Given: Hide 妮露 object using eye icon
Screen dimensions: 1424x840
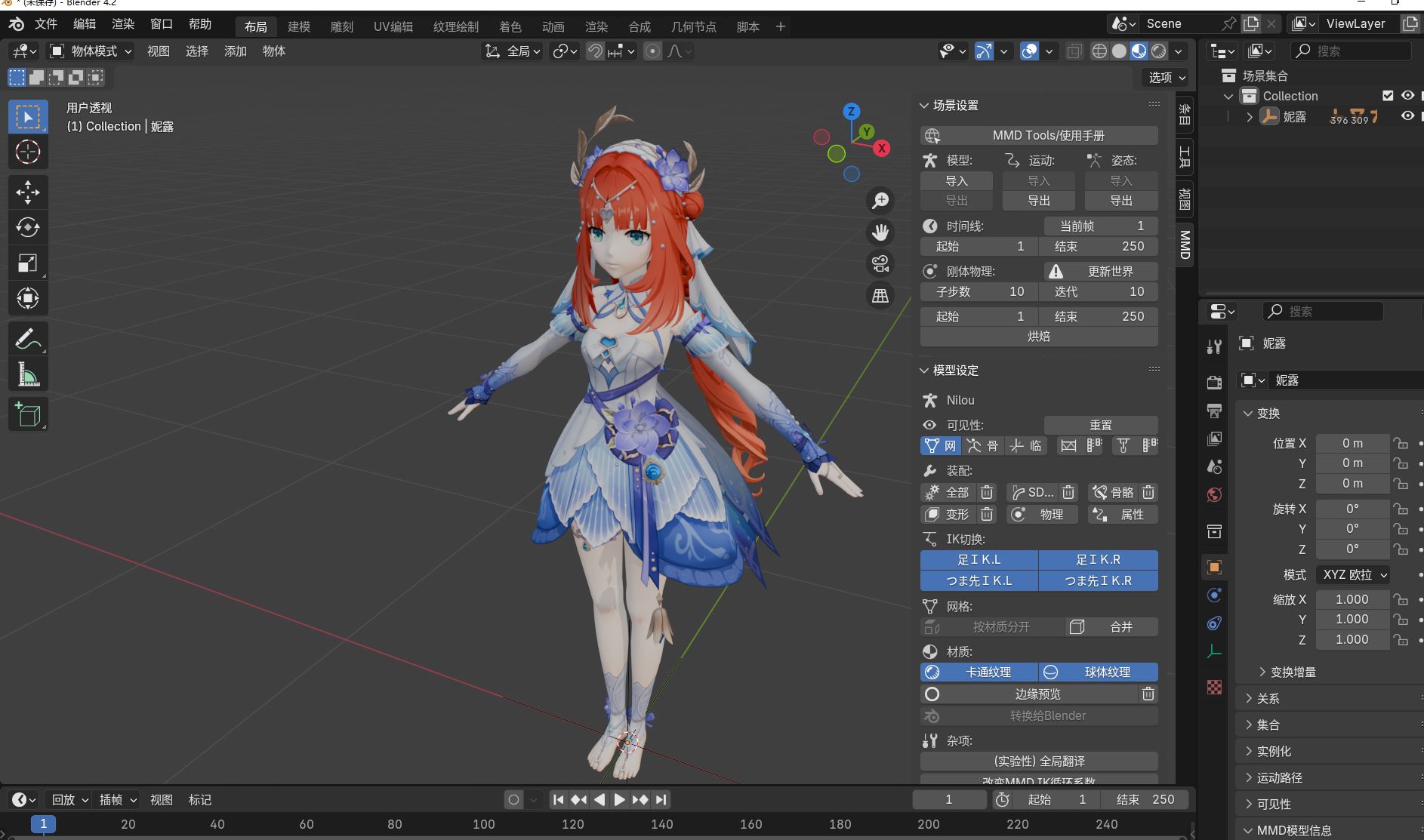Looking at the screenshot, I should point(1407,116).
